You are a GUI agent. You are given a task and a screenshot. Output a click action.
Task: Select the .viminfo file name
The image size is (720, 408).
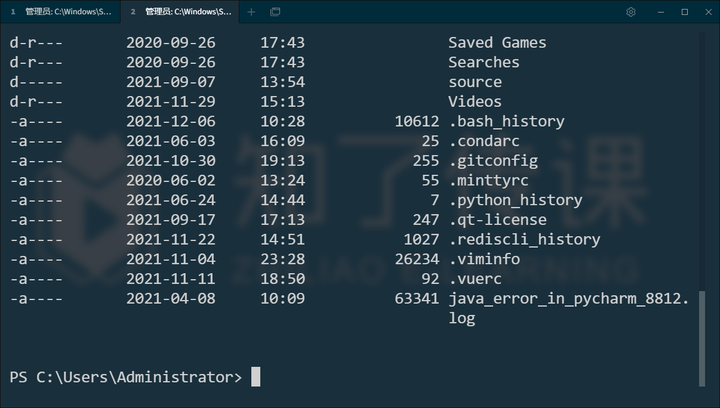(x=488, y=259)
